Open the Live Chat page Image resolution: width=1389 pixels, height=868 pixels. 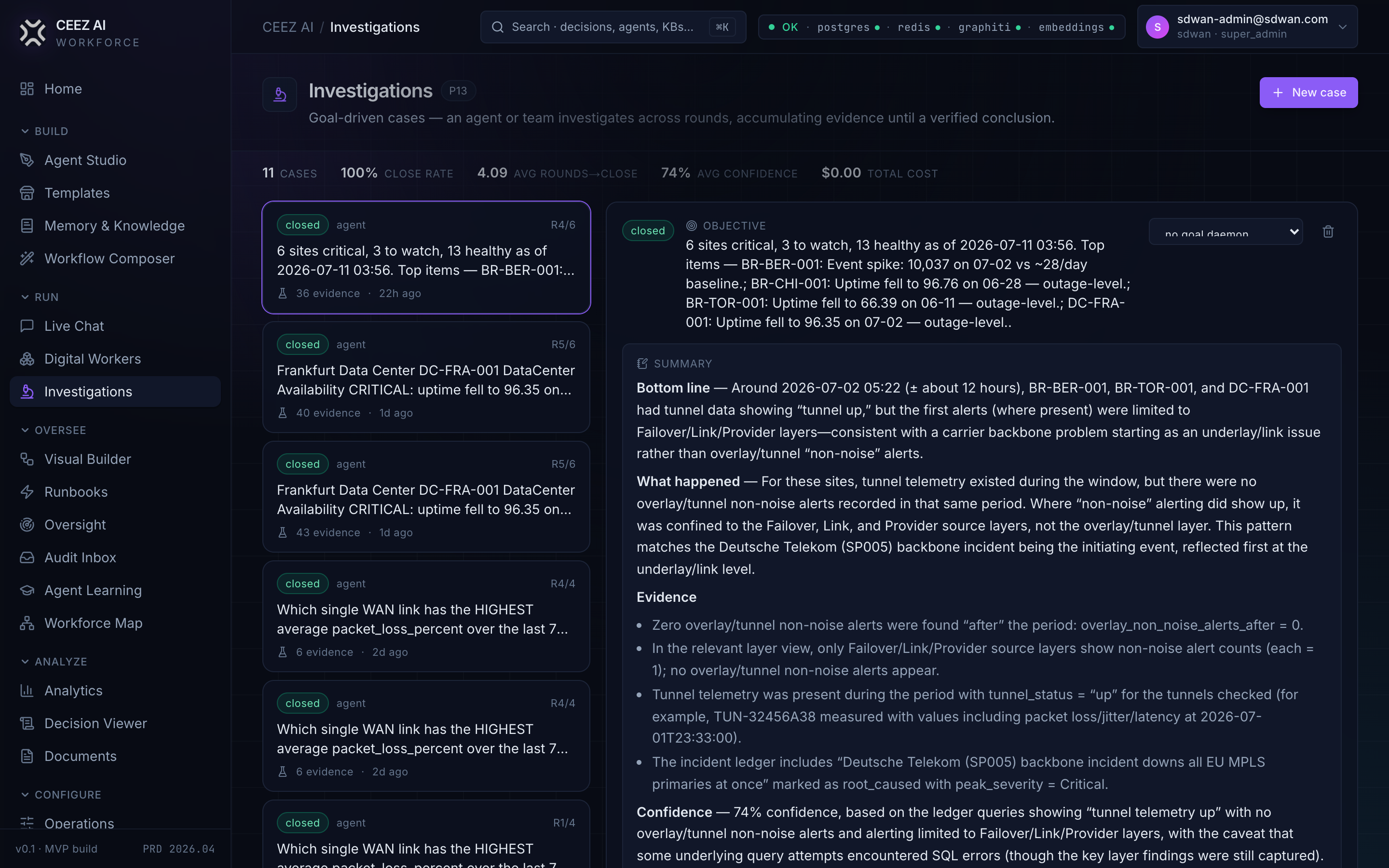point(115,325)
